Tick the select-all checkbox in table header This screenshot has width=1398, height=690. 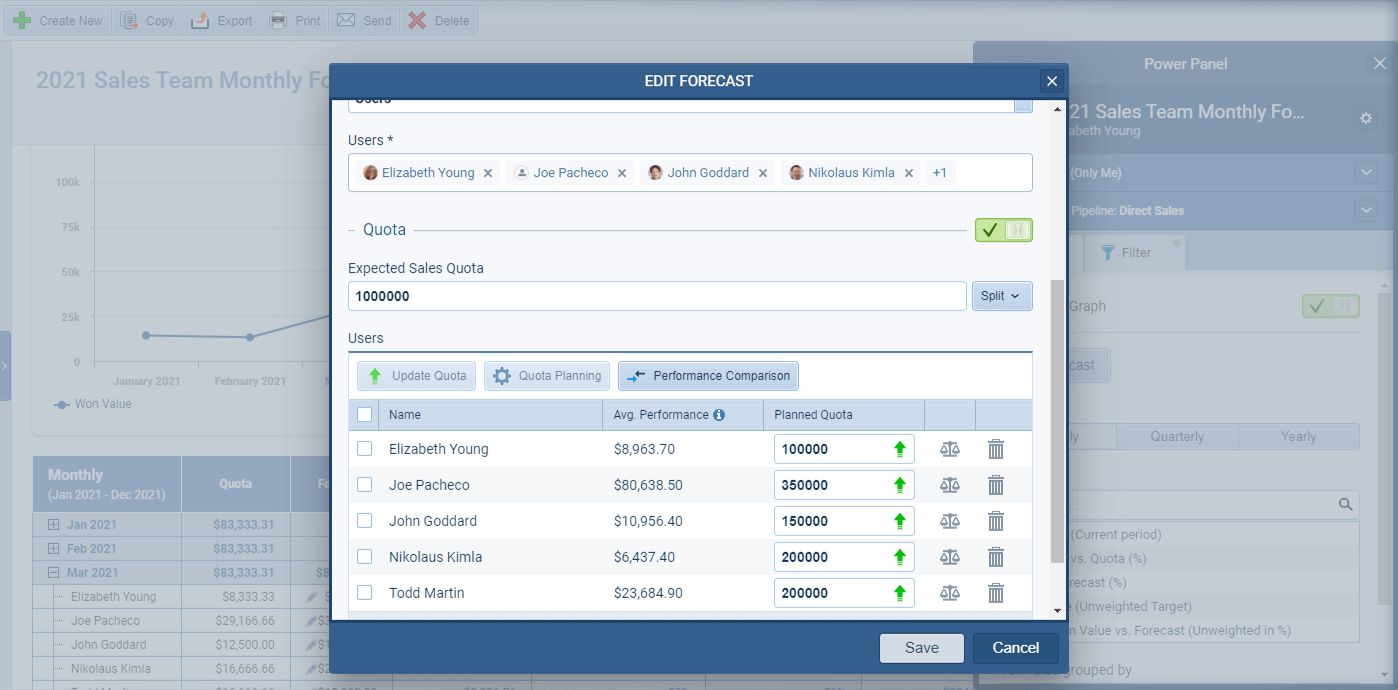point(365,415)
